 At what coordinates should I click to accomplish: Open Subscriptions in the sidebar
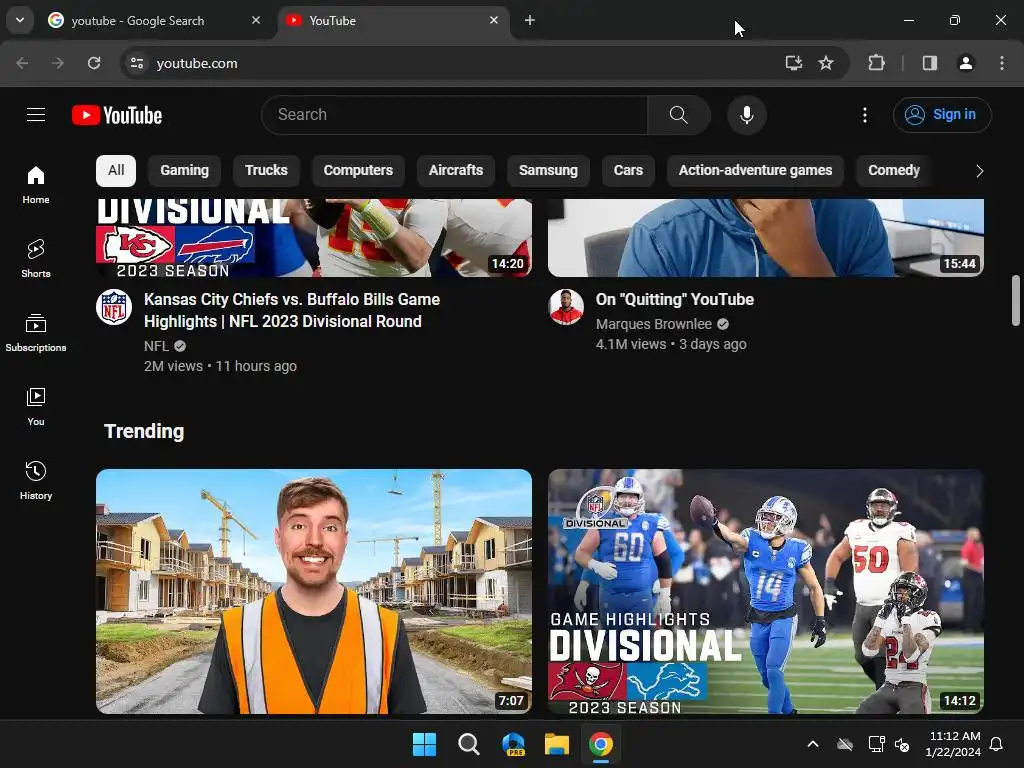36,332
